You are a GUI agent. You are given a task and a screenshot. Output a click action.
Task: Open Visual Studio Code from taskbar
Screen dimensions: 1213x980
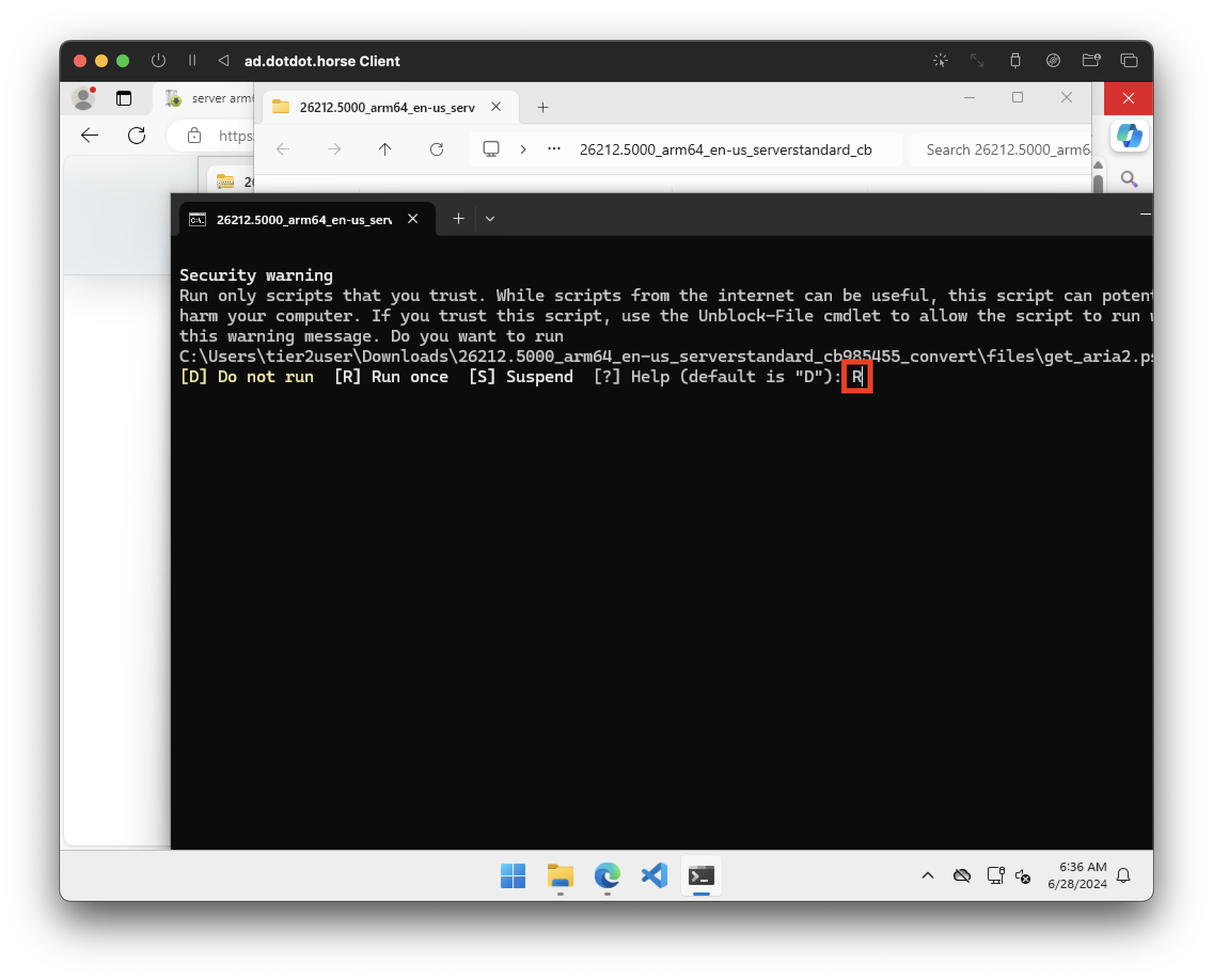tap(655, 876)
